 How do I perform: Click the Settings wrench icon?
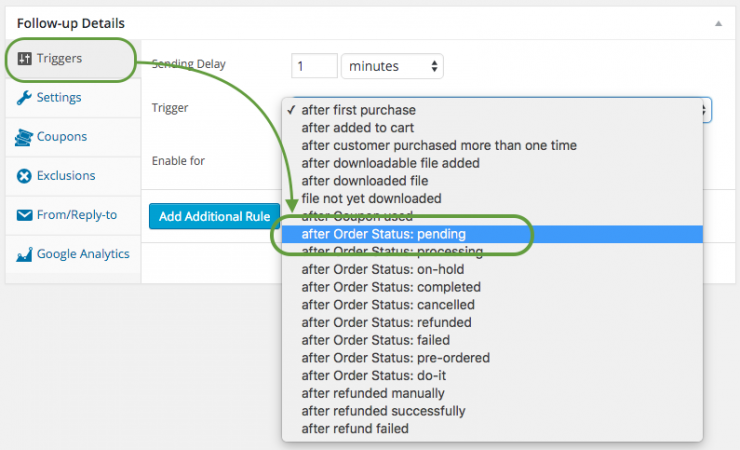(x=24, y=98)
